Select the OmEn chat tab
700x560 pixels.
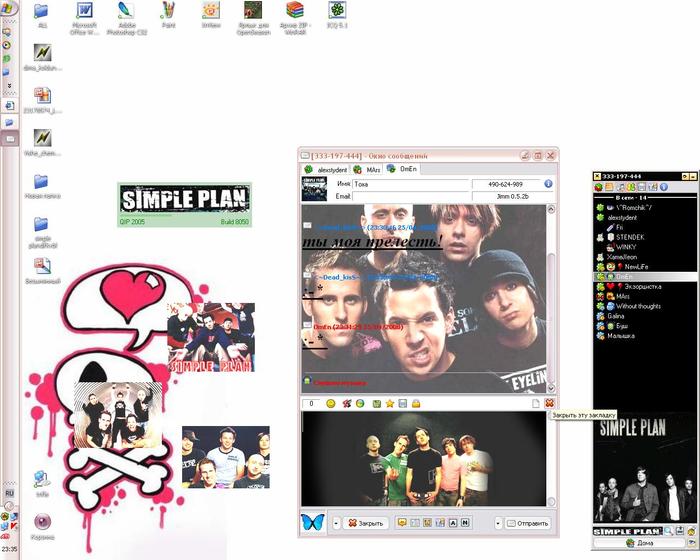click(402, 169)
